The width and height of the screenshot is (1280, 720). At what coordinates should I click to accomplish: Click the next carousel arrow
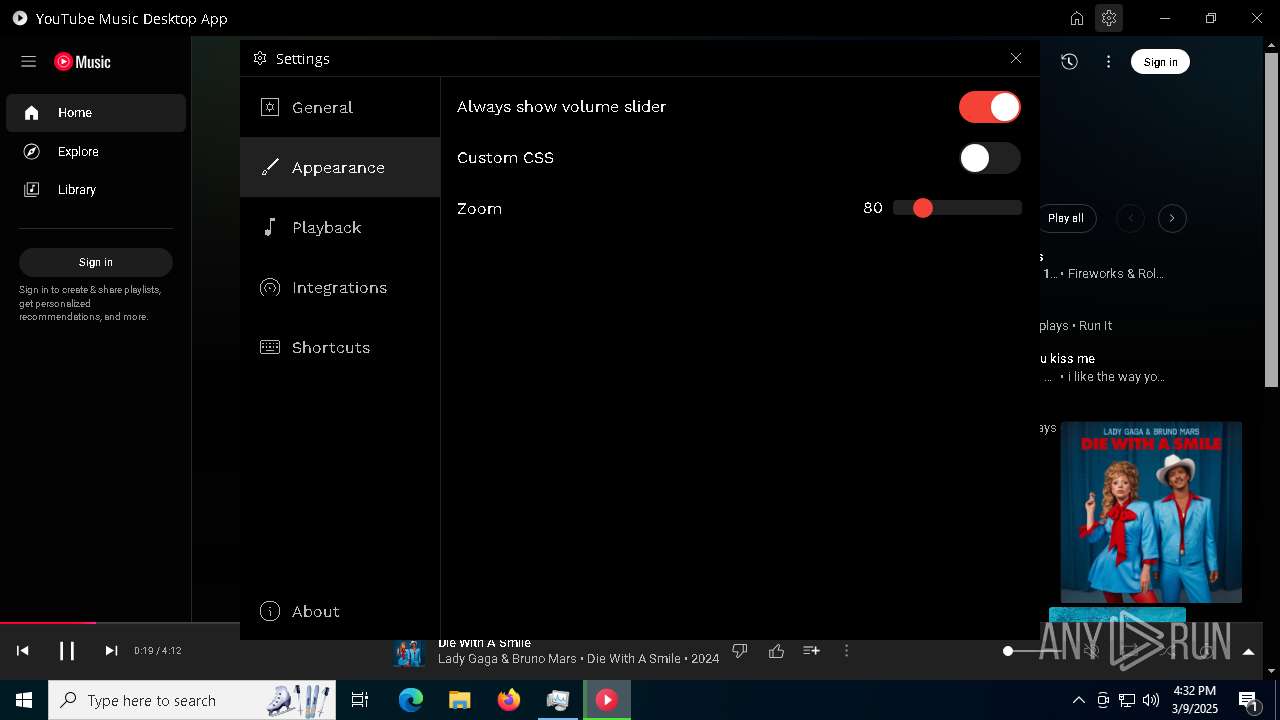tap(1172, 218)
